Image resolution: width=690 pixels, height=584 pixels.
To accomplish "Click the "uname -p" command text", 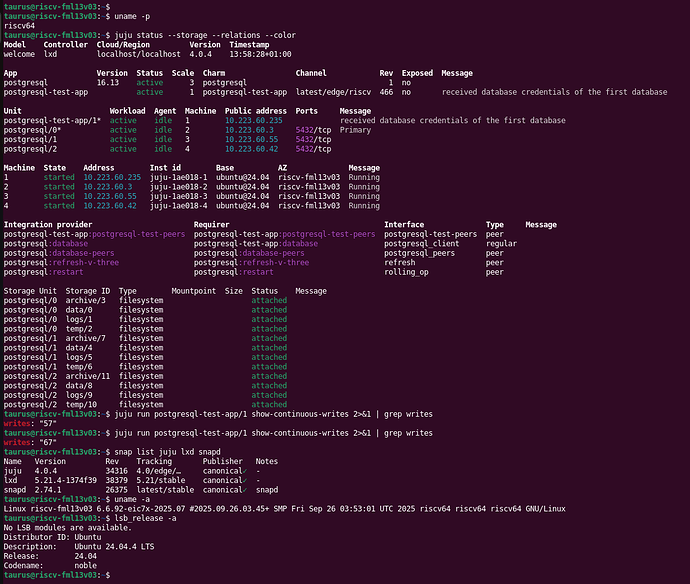I will pyautogui.click(x=135, y=16).
